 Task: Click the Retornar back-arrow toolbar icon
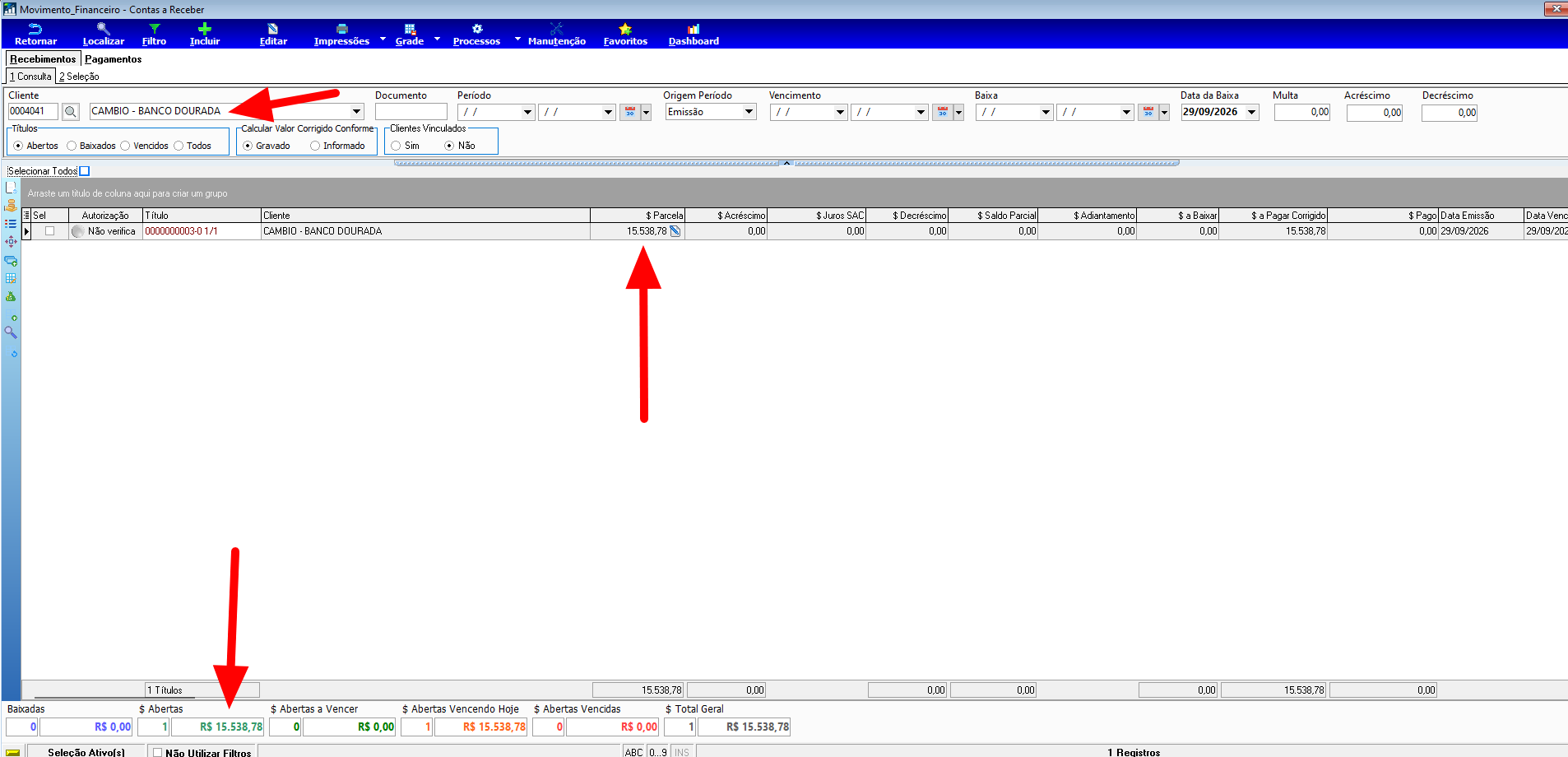(x=35, y=29)
